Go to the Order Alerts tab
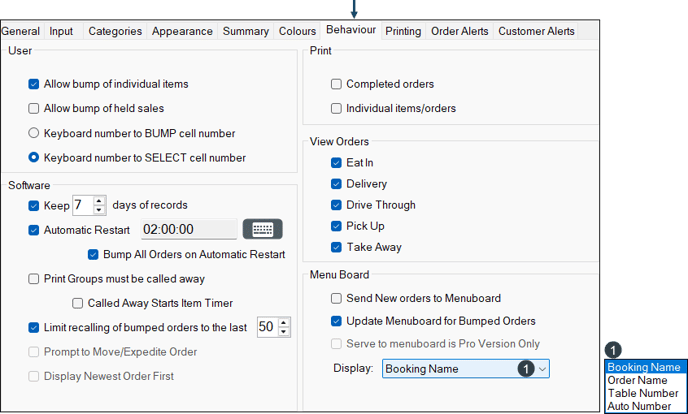The width and height of the screenshot is (688, 414). pyautogui.click(x=459, y=31)
